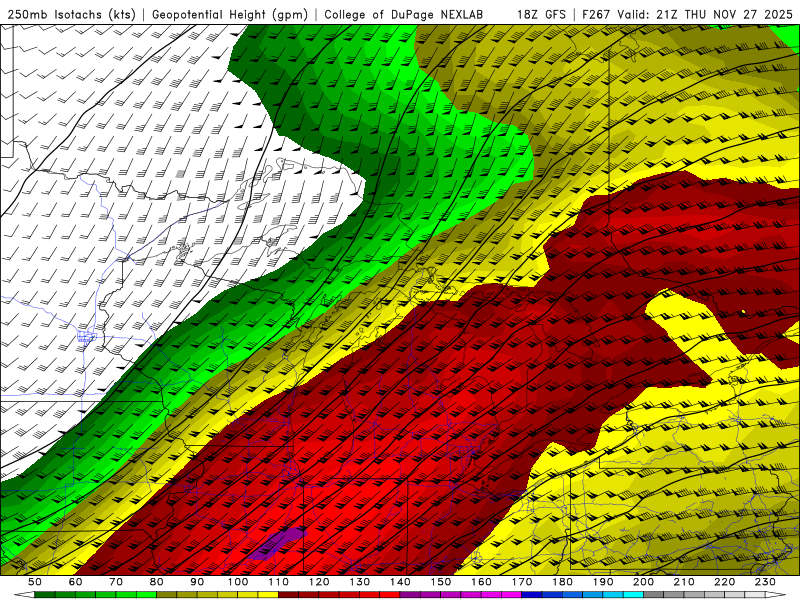Click the "18Z GFS" model run label
Viewport: 800px width, 600px height.
541,15
